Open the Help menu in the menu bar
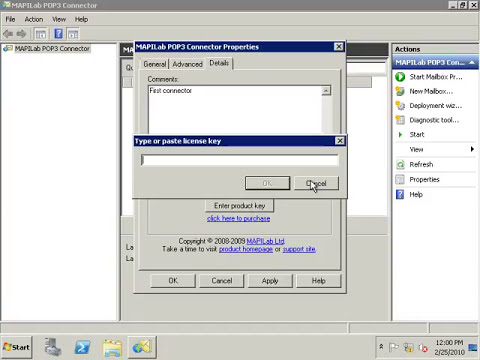Image resolution: width=480 pixels, height=360 pixels. click(x=81, y=19)
